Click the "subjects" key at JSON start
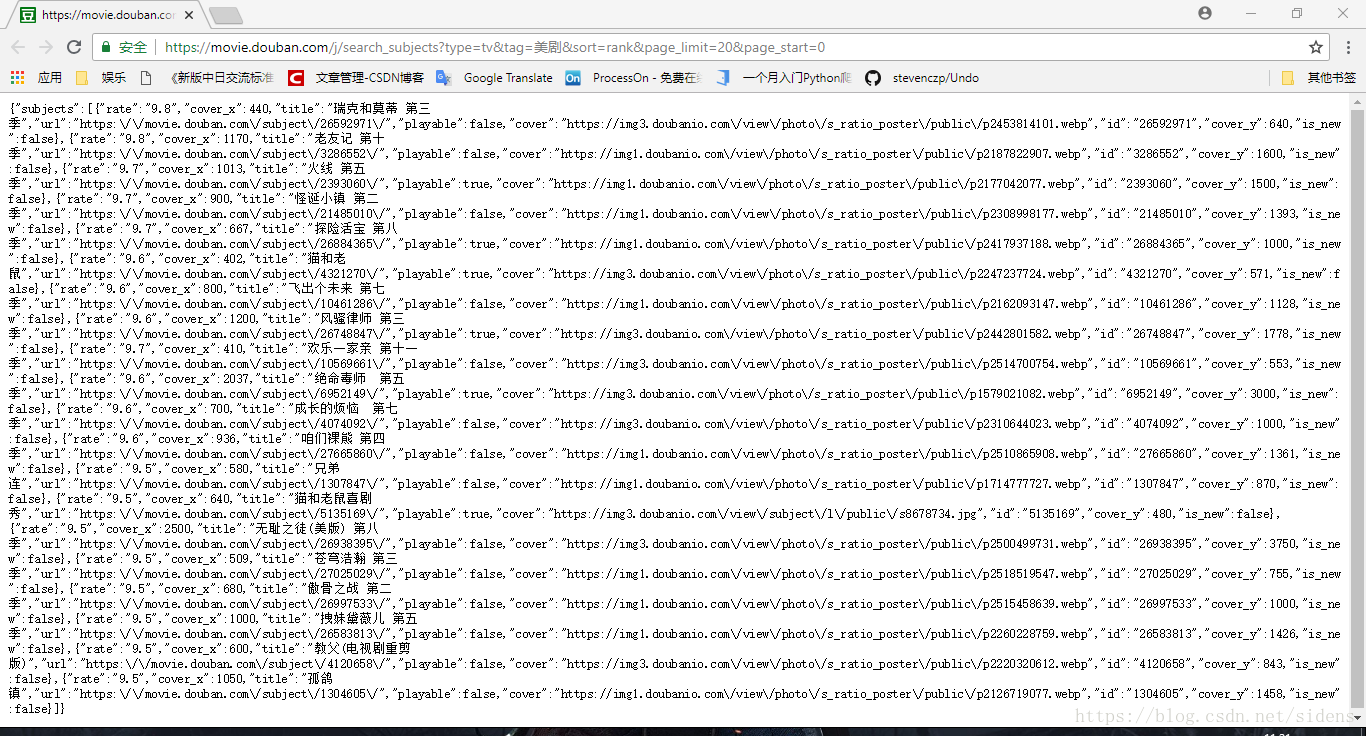 click(x=47, y=108)
